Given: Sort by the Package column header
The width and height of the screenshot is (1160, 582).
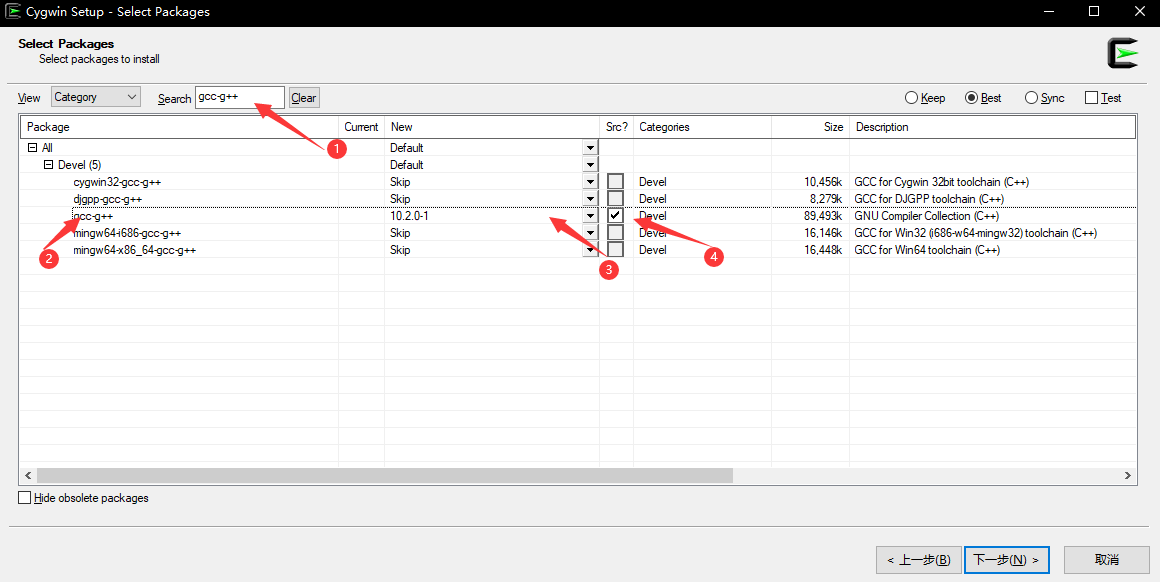Looking at the screenshot, I should (180, 127).
